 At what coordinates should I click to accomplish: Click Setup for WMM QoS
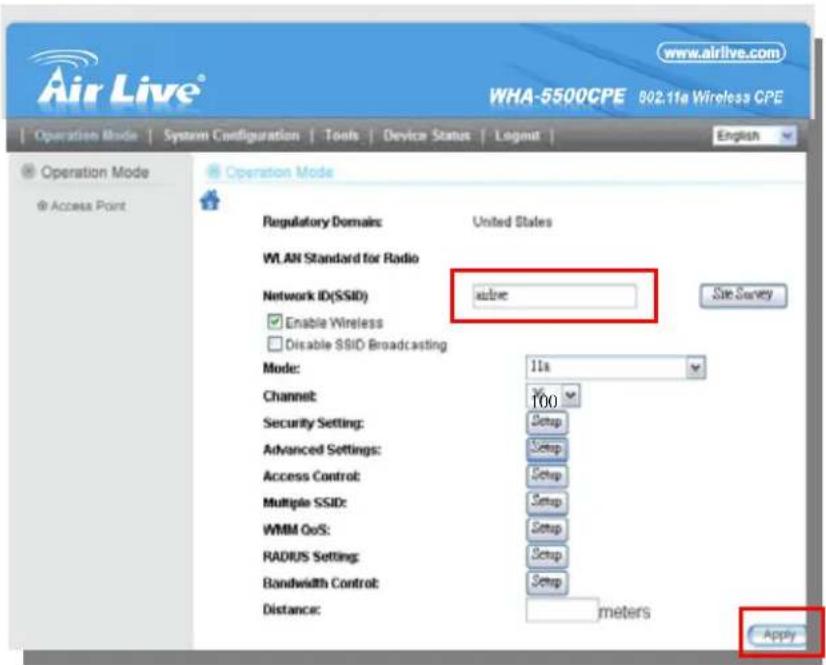pyautogui.click(x=547, y=529)
